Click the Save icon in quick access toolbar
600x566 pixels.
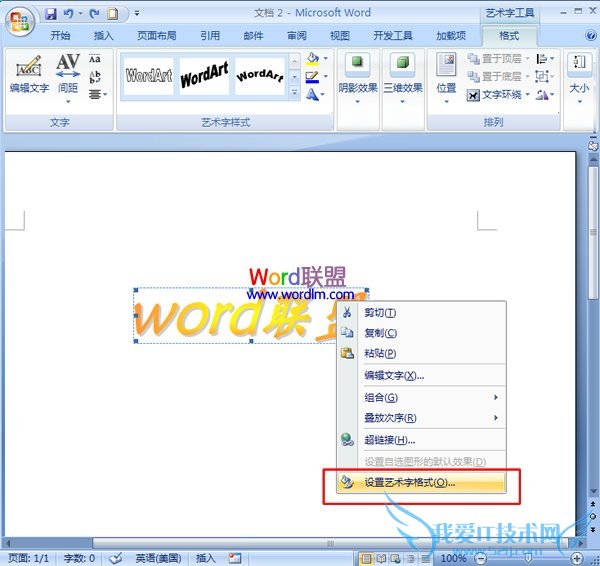pos(50,14)
